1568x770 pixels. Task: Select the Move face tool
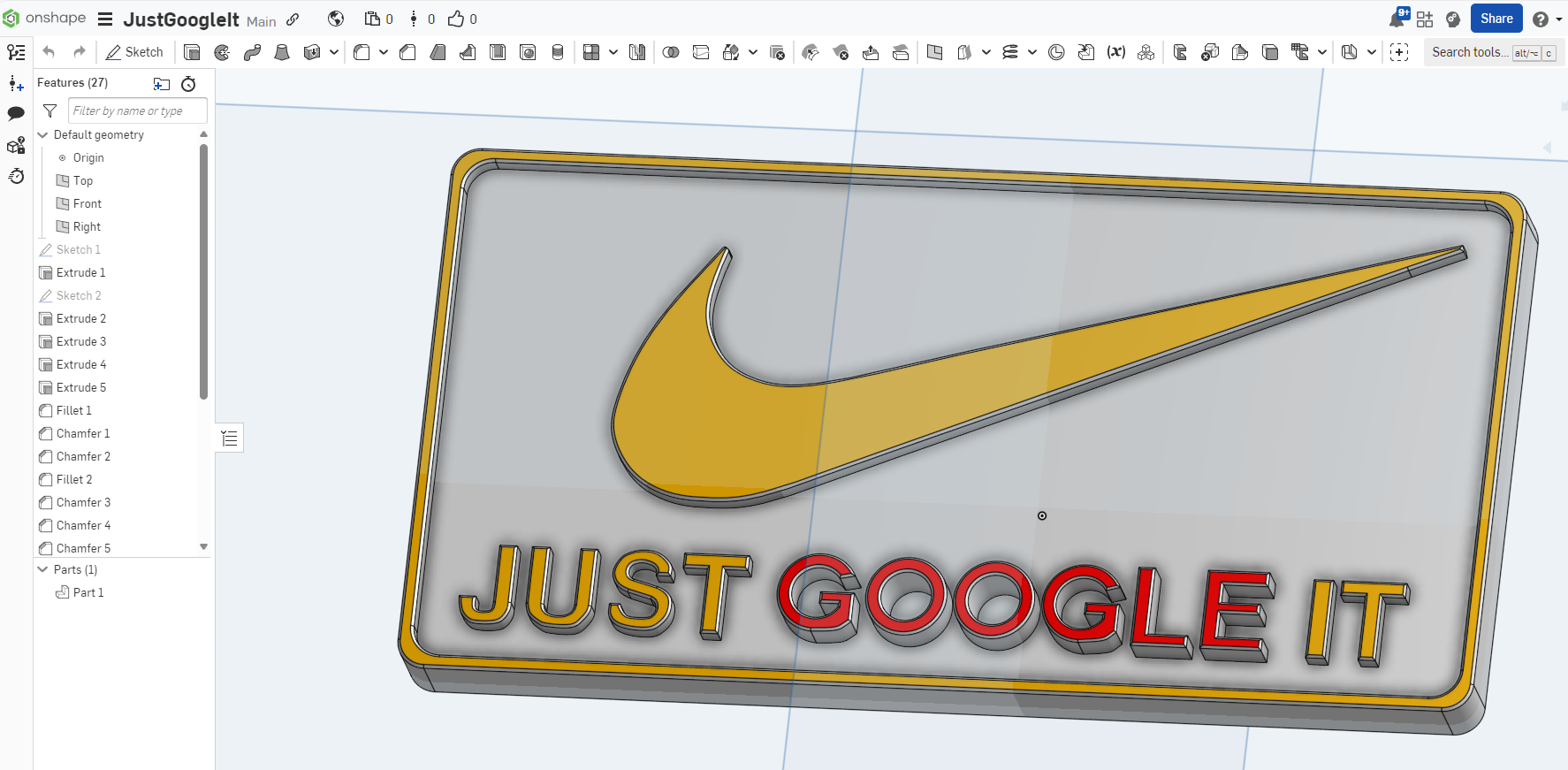click(x=871, y=52)
